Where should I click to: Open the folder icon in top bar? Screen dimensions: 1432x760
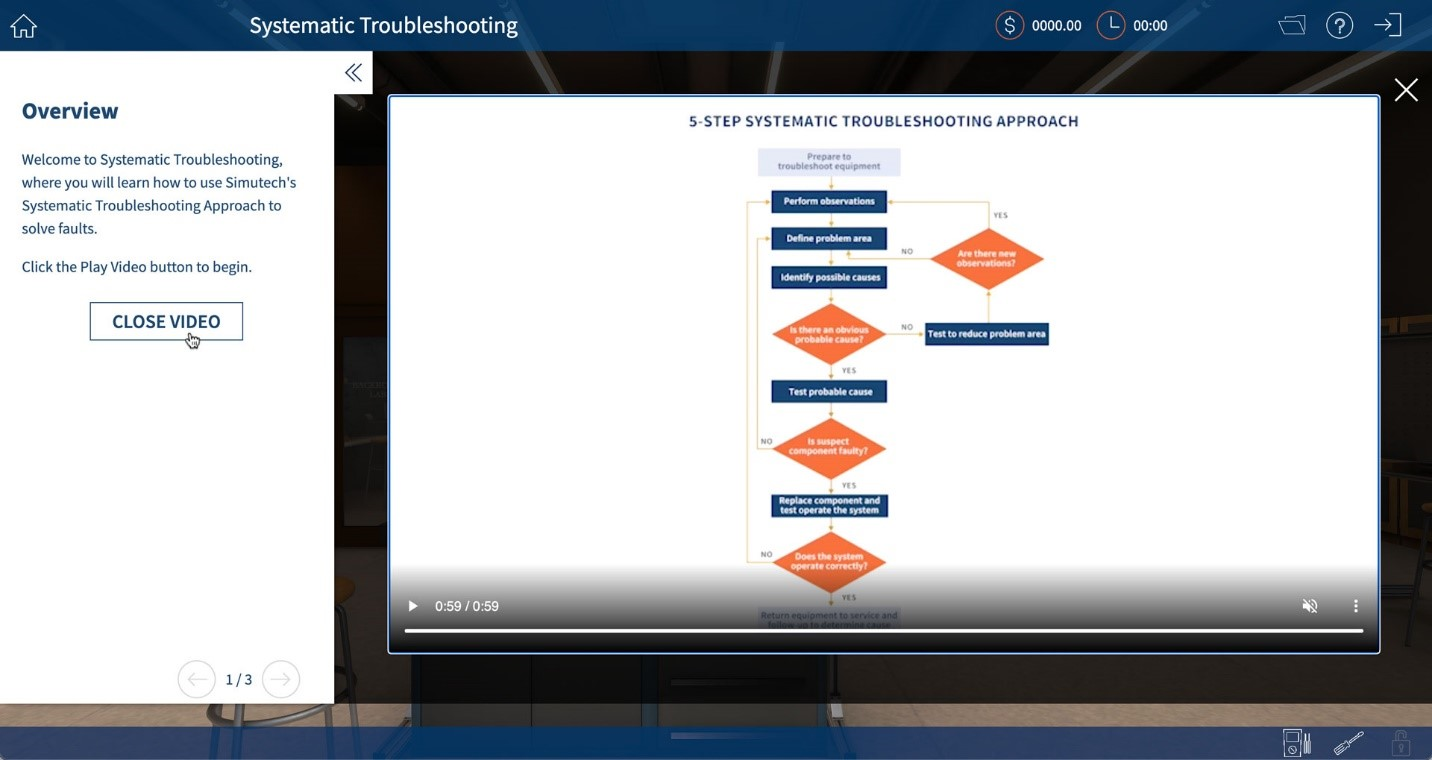pyautogui.click(x=1292, y=26)
